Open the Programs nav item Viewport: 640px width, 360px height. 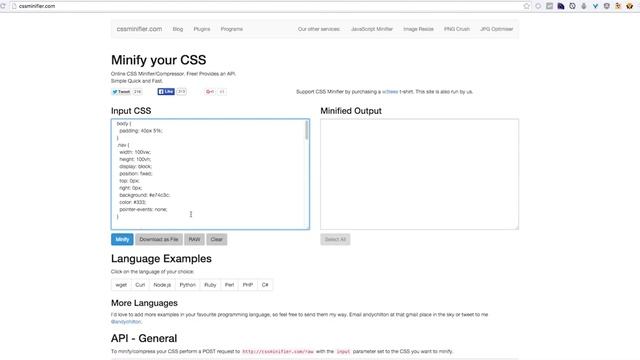click(231, 29)
